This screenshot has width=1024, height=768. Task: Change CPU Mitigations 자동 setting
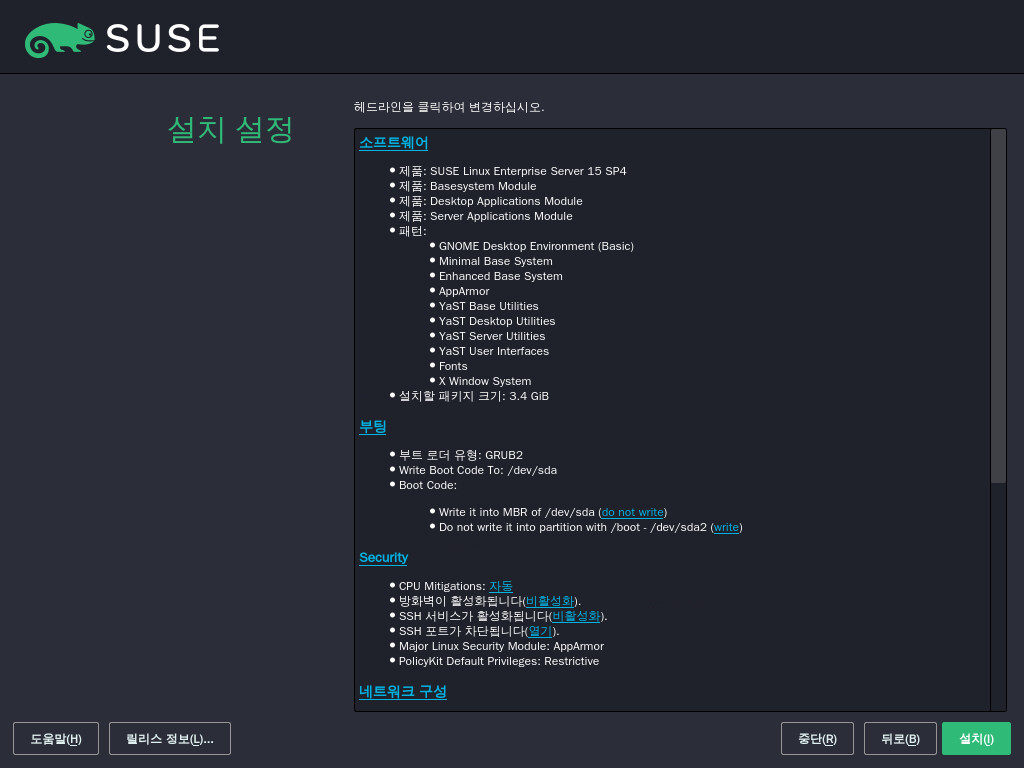(500, 586)
